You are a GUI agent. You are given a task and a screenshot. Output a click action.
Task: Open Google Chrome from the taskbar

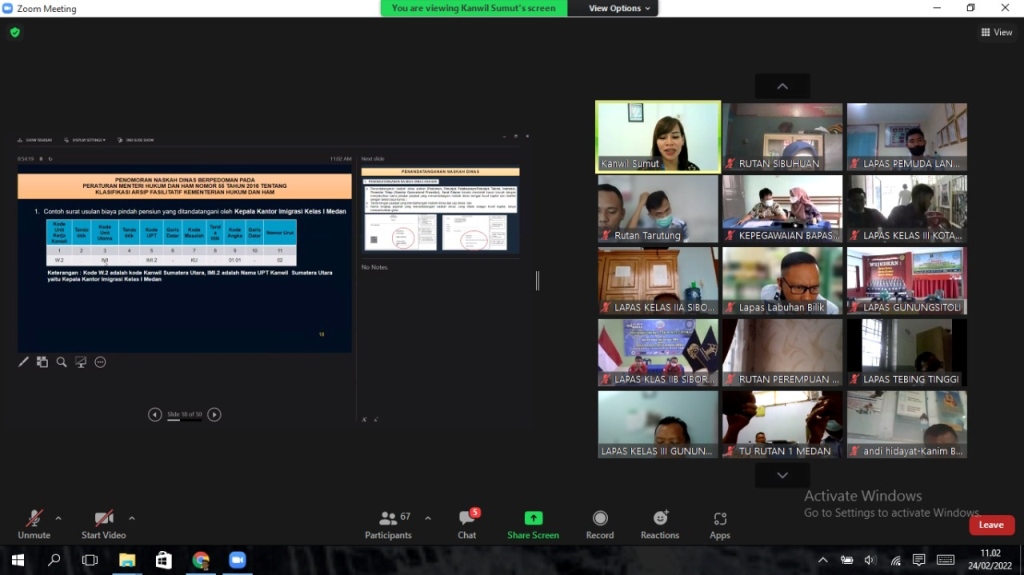(x=201, y=560)
